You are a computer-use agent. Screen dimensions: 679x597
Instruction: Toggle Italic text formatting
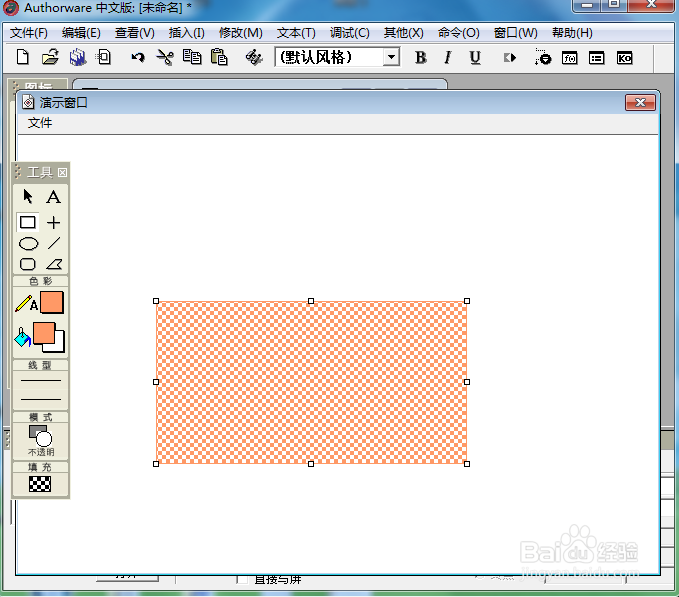pos(448,57)
